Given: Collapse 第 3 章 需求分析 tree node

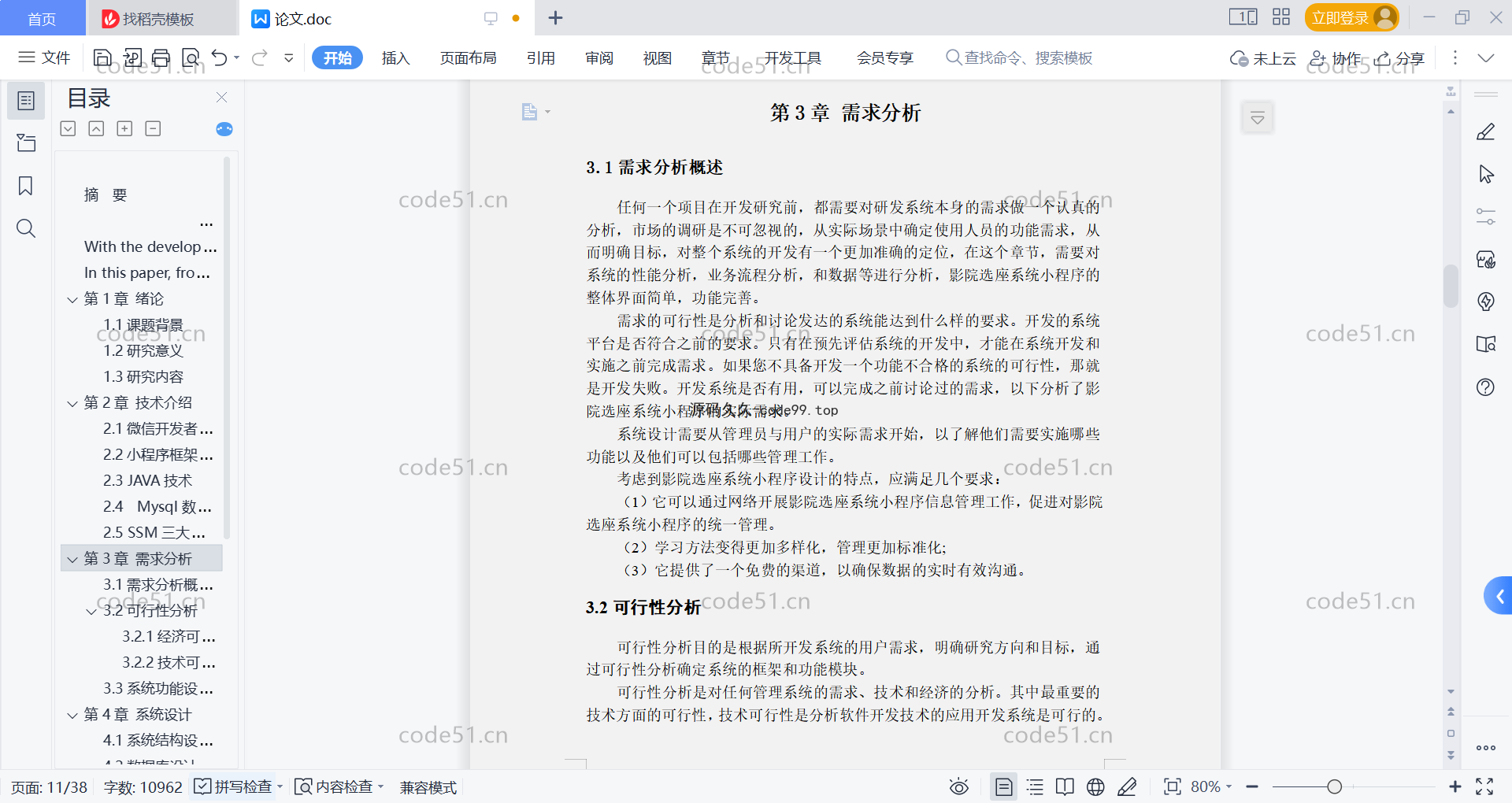Looking at the screenshot, I should (x=72, y=559).
